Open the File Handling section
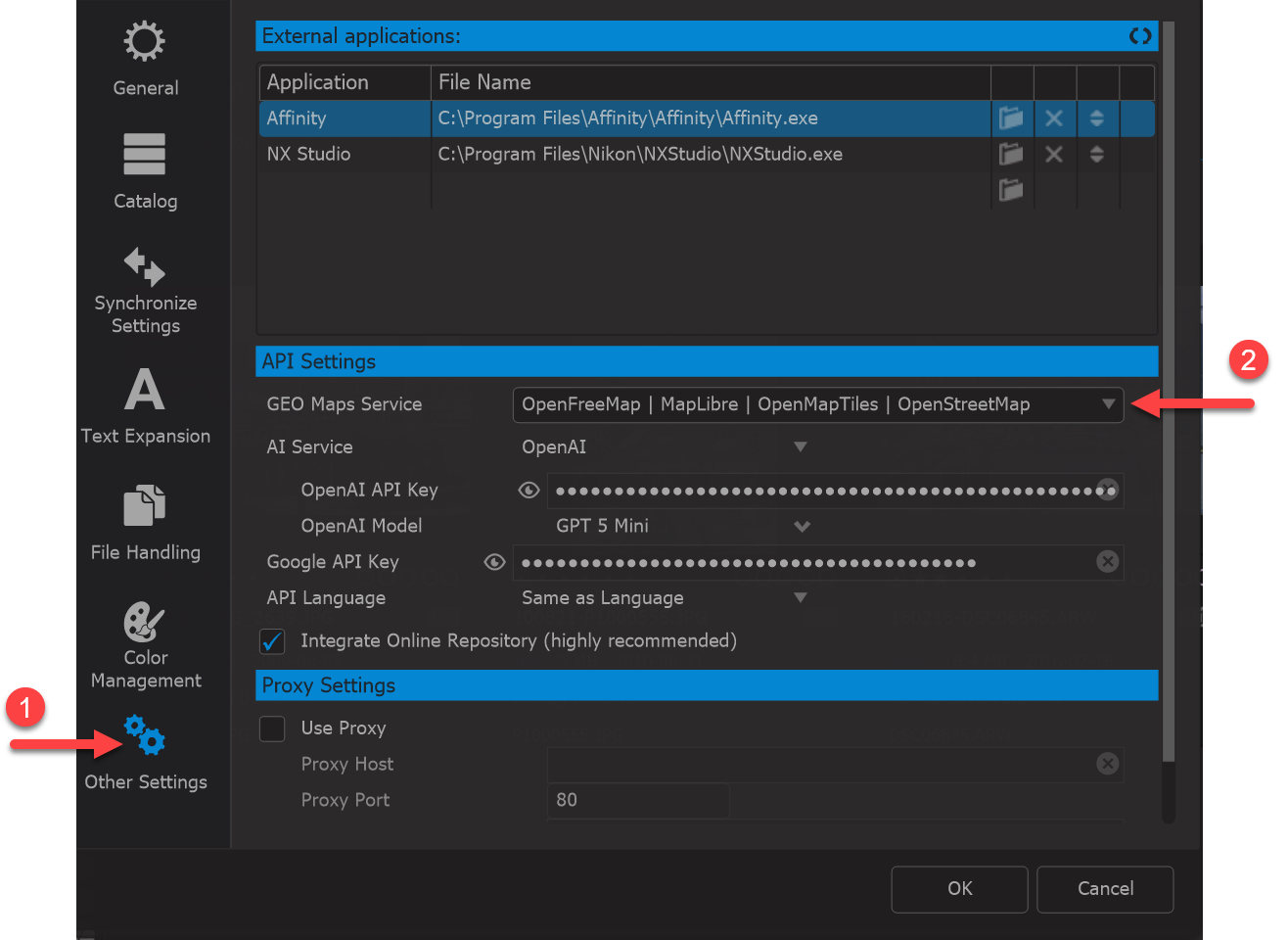This screenshot has height=940, width=1288. pyautogui.click(x=145, y=523)
